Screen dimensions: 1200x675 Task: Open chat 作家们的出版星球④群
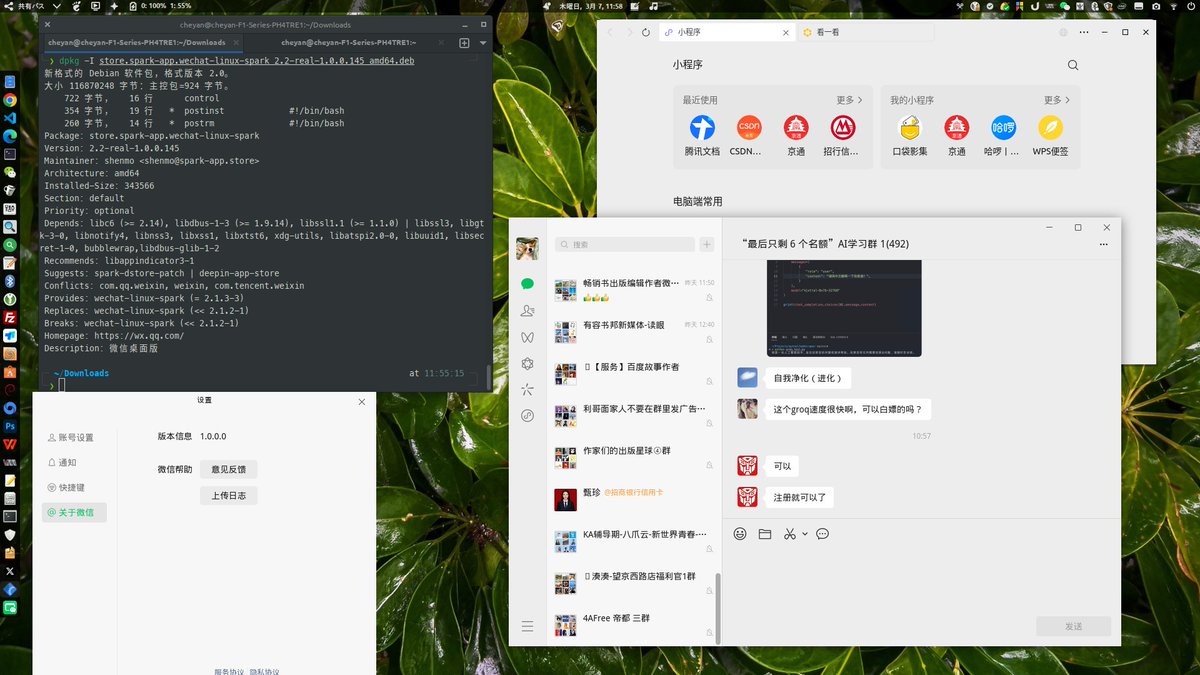tap(634, 457)
